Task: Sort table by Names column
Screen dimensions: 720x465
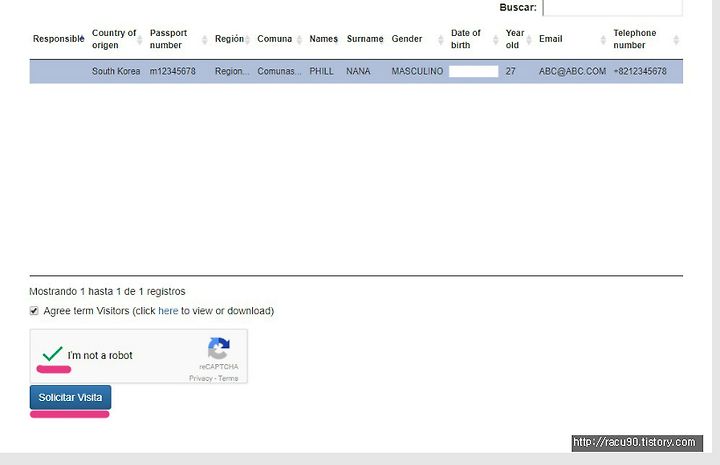Action: [324, 39]
